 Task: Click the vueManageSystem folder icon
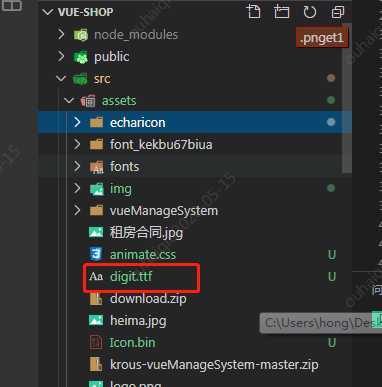[x=96, y=211]
